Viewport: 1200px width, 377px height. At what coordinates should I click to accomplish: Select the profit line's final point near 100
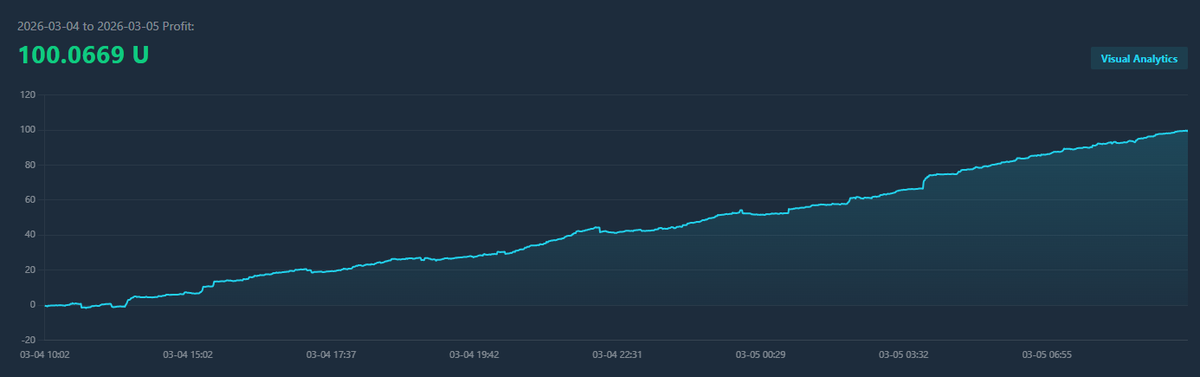point(1186,131)
